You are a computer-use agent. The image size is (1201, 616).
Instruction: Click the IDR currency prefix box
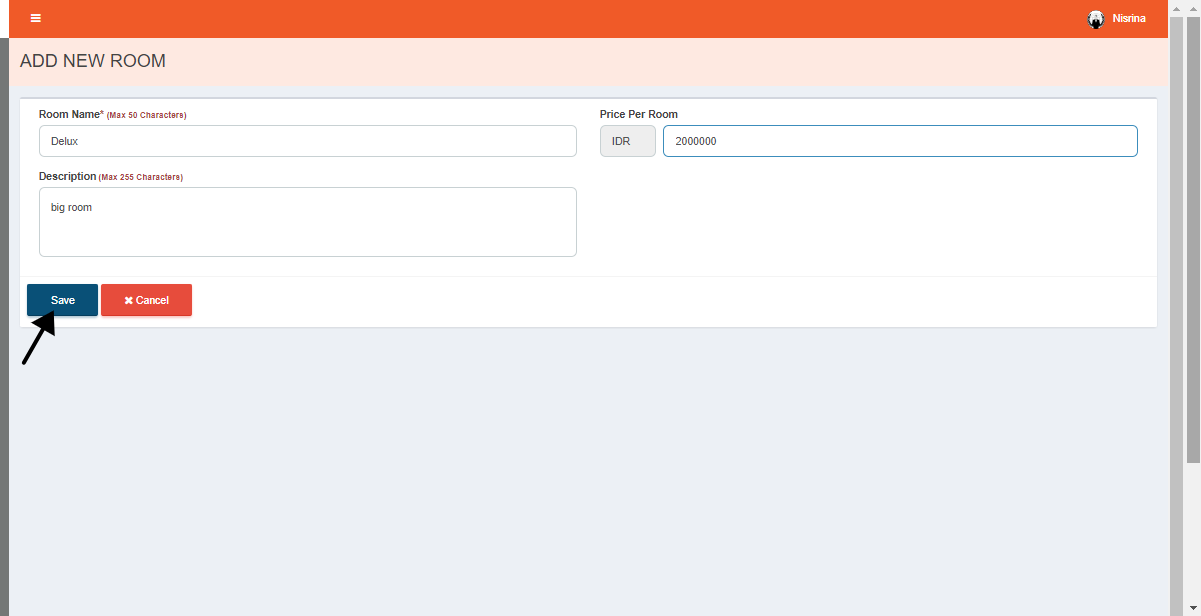coord(627,141)
